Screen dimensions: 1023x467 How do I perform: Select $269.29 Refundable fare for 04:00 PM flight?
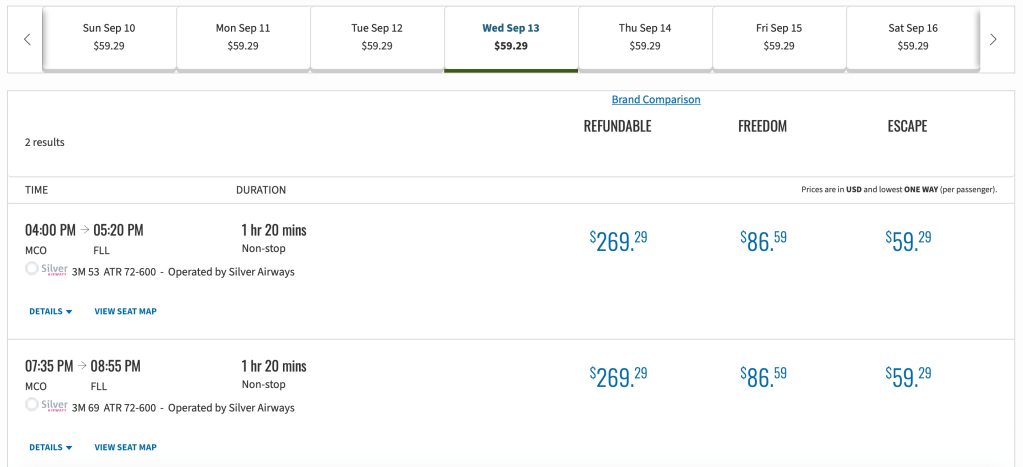[618, 241]
